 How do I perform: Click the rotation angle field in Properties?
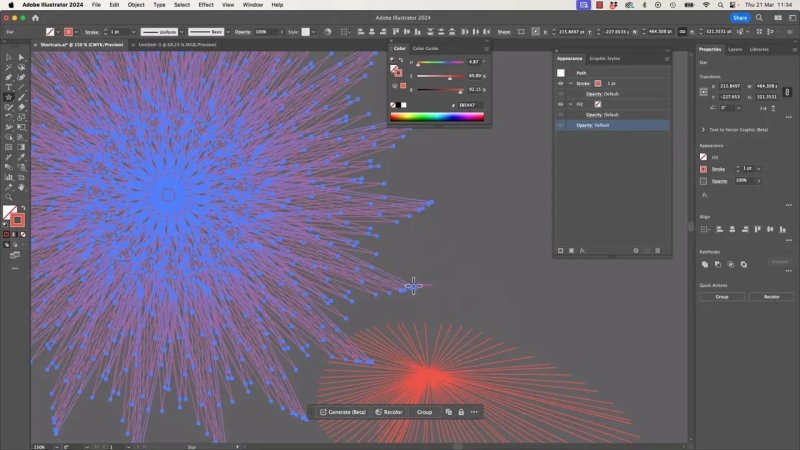728,108
